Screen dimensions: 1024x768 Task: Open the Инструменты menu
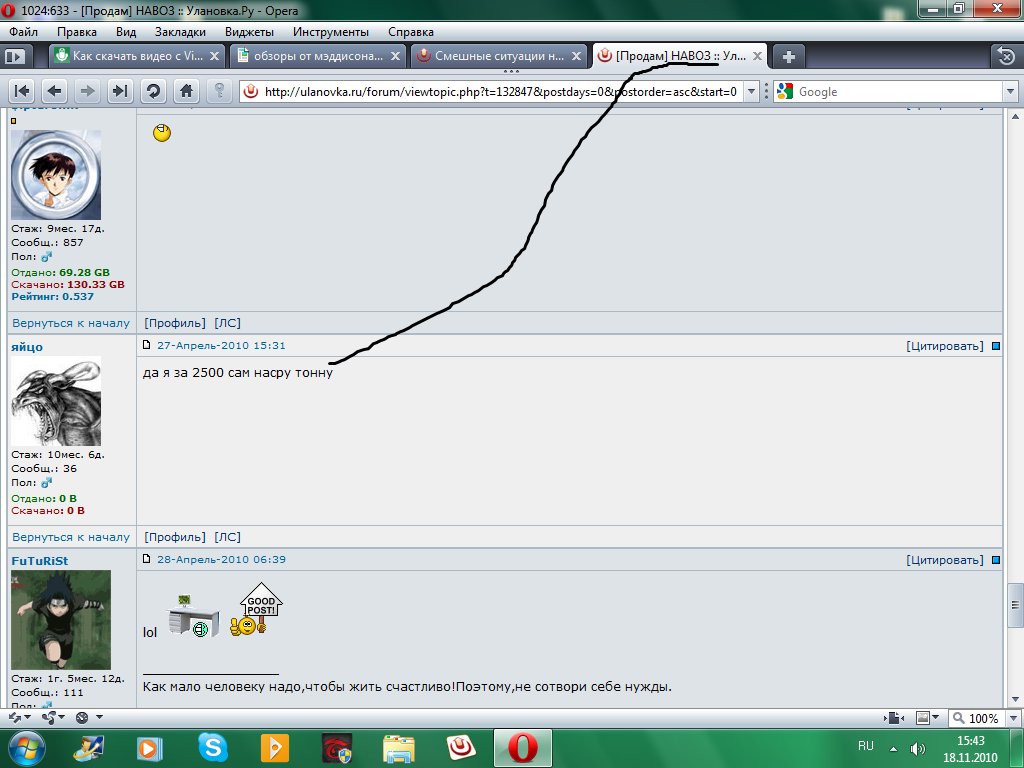[x=330, y=32]
